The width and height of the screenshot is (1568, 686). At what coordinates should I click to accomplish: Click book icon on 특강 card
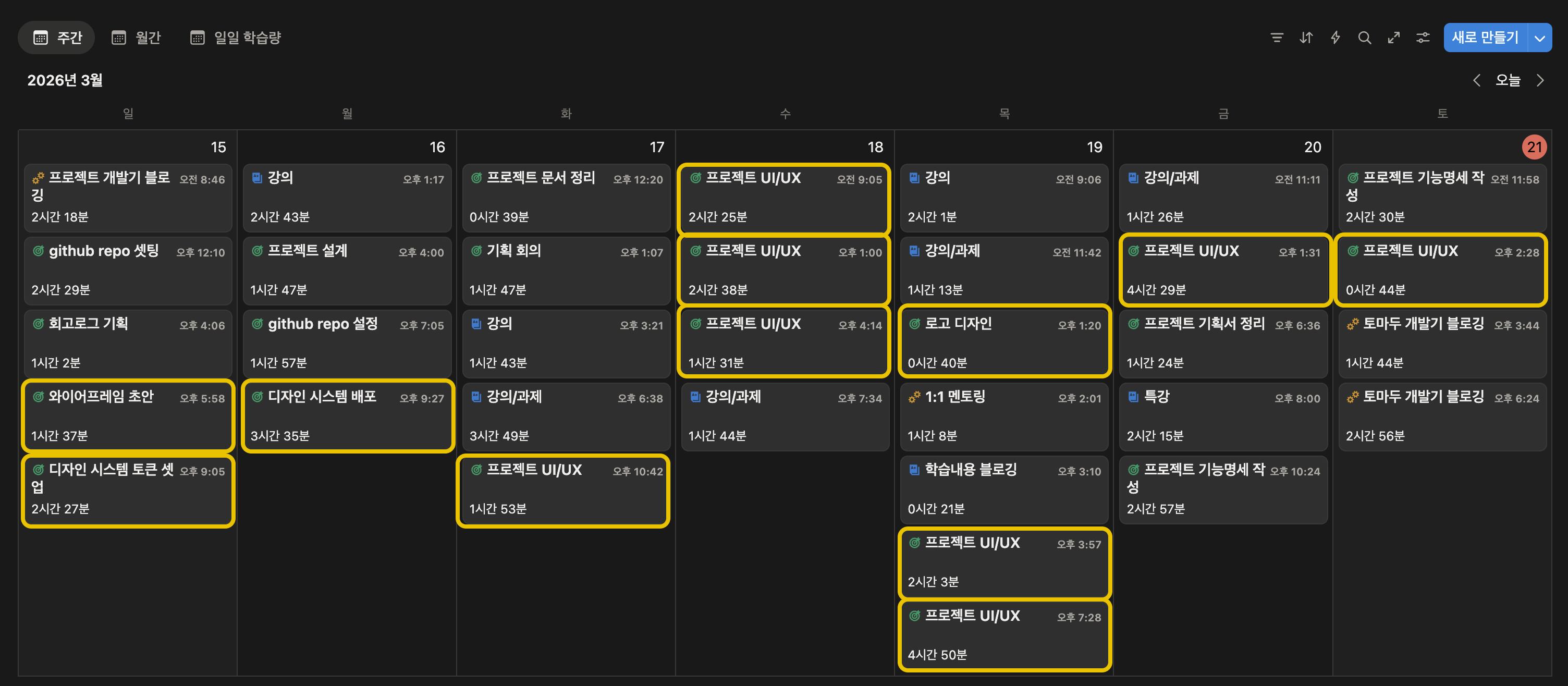click(1133, 397)
